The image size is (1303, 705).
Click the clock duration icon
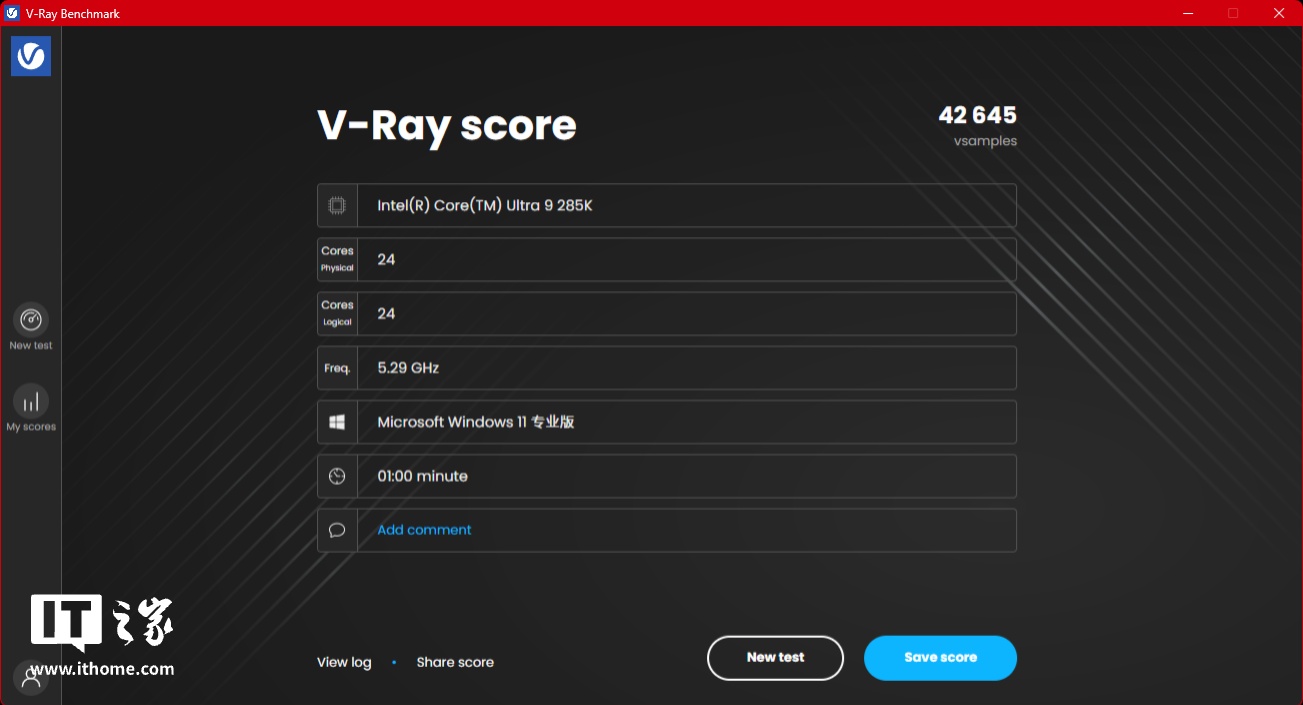pos(337,477)
